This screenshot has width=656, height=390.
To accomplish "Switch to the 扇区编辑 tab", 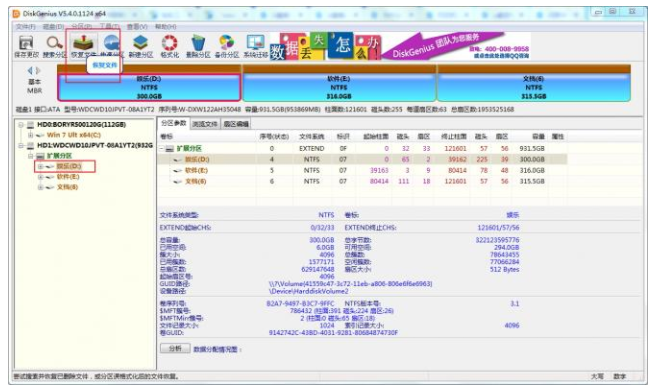I will coord(236,124).
